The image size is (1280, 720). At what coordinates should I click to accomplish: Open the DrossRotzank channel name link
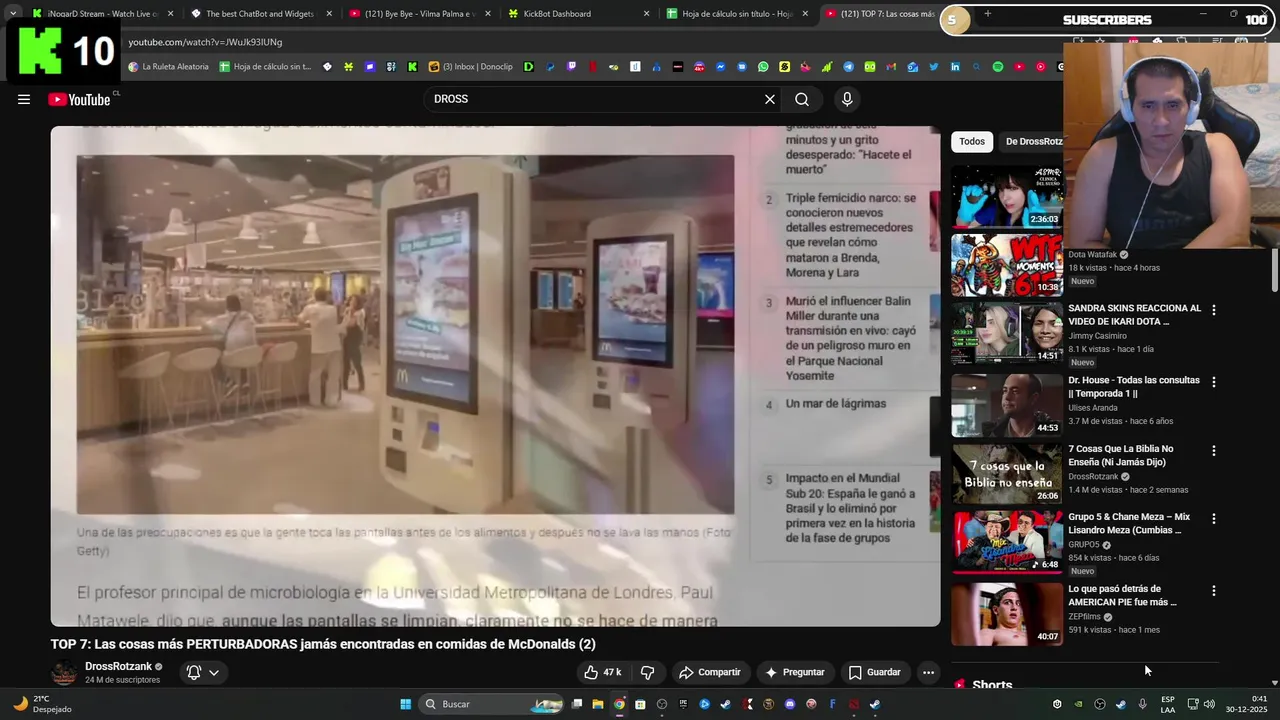tap(118, 666)
